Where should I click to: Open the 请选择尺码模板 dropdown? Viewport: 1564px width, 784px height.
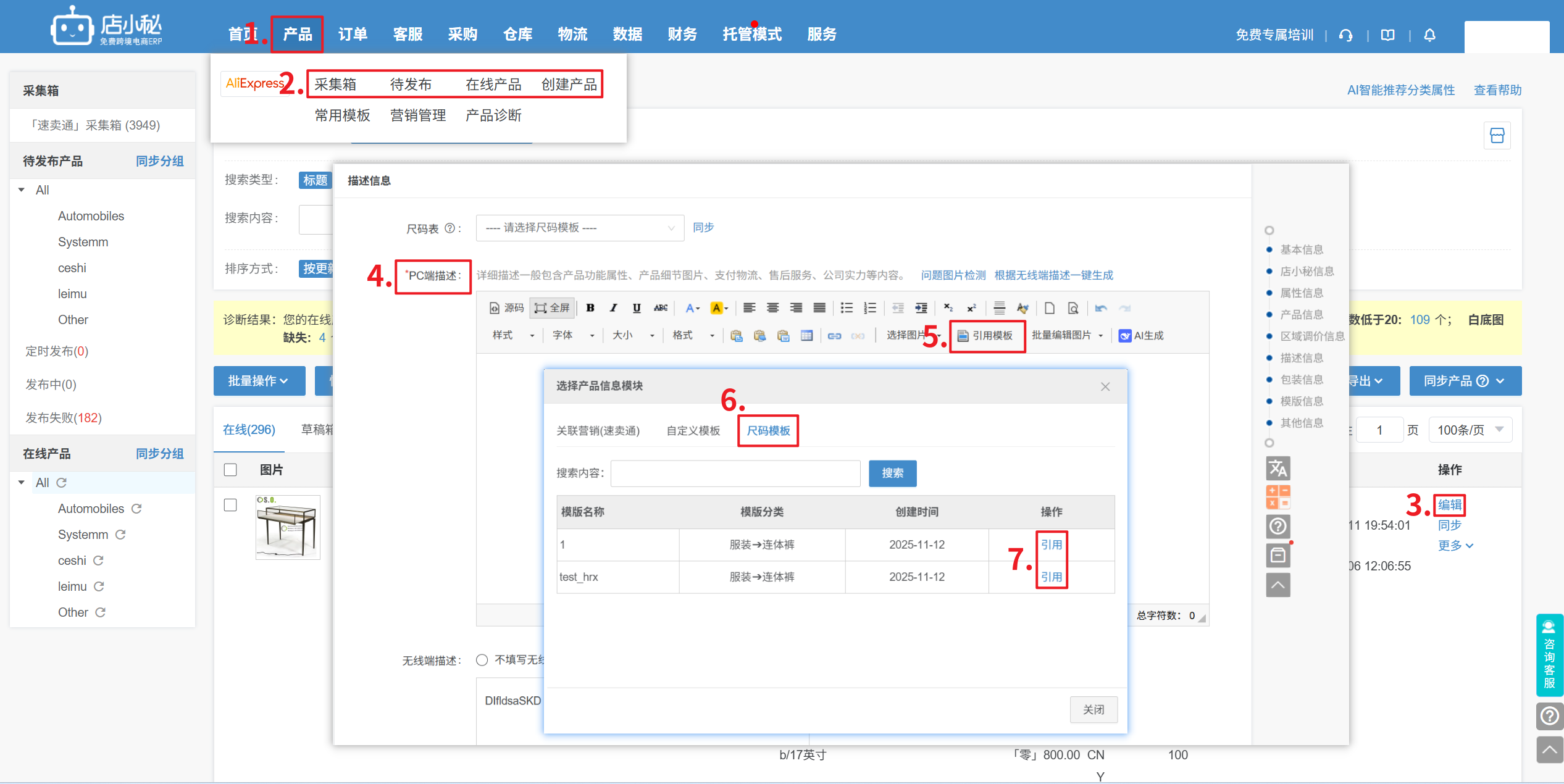point(579,228)
